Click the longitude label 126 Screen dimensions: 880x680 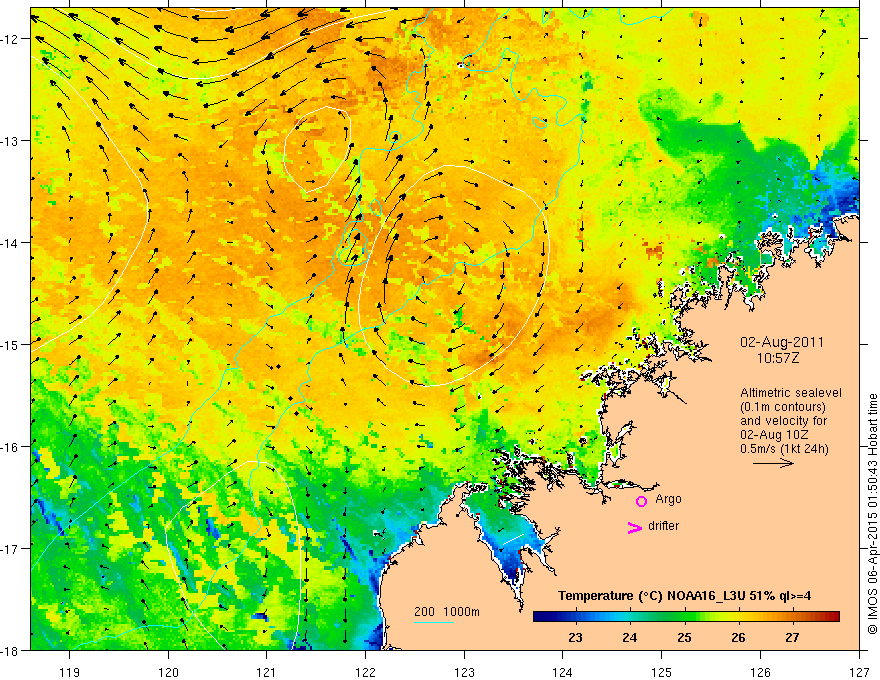(x=760, y=672)
